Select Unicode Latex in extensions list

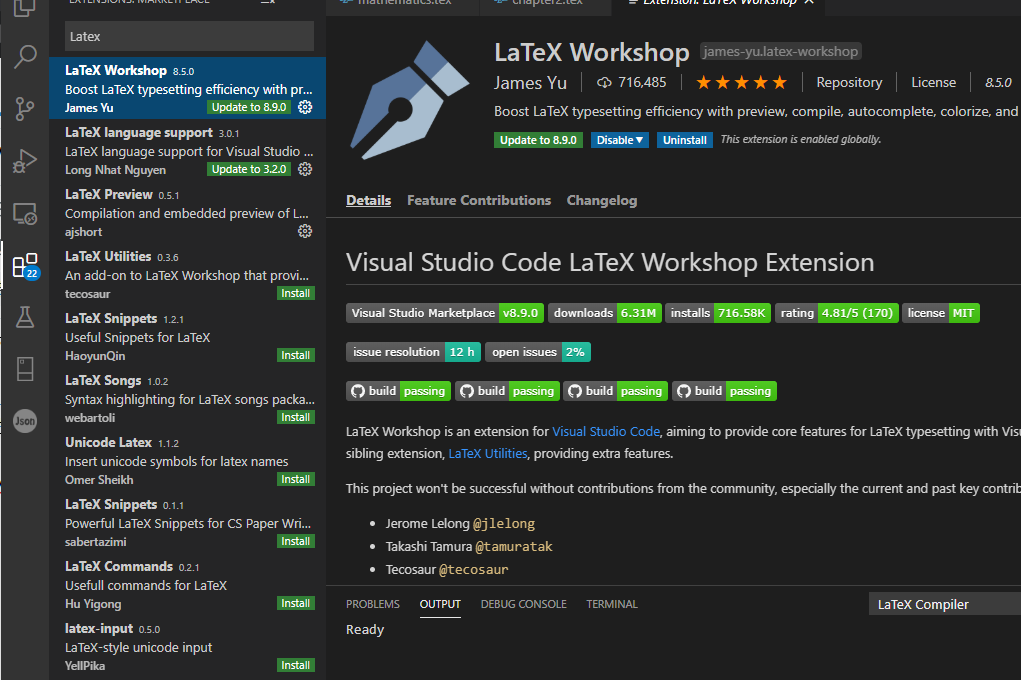click(188, 460)
